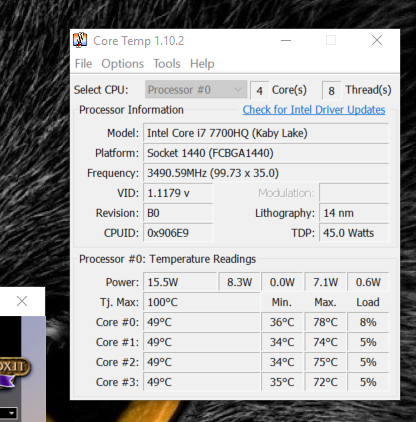
Task: Click Core #0 load value 8%
Action: pyautogui.click(x=368, y=322)
